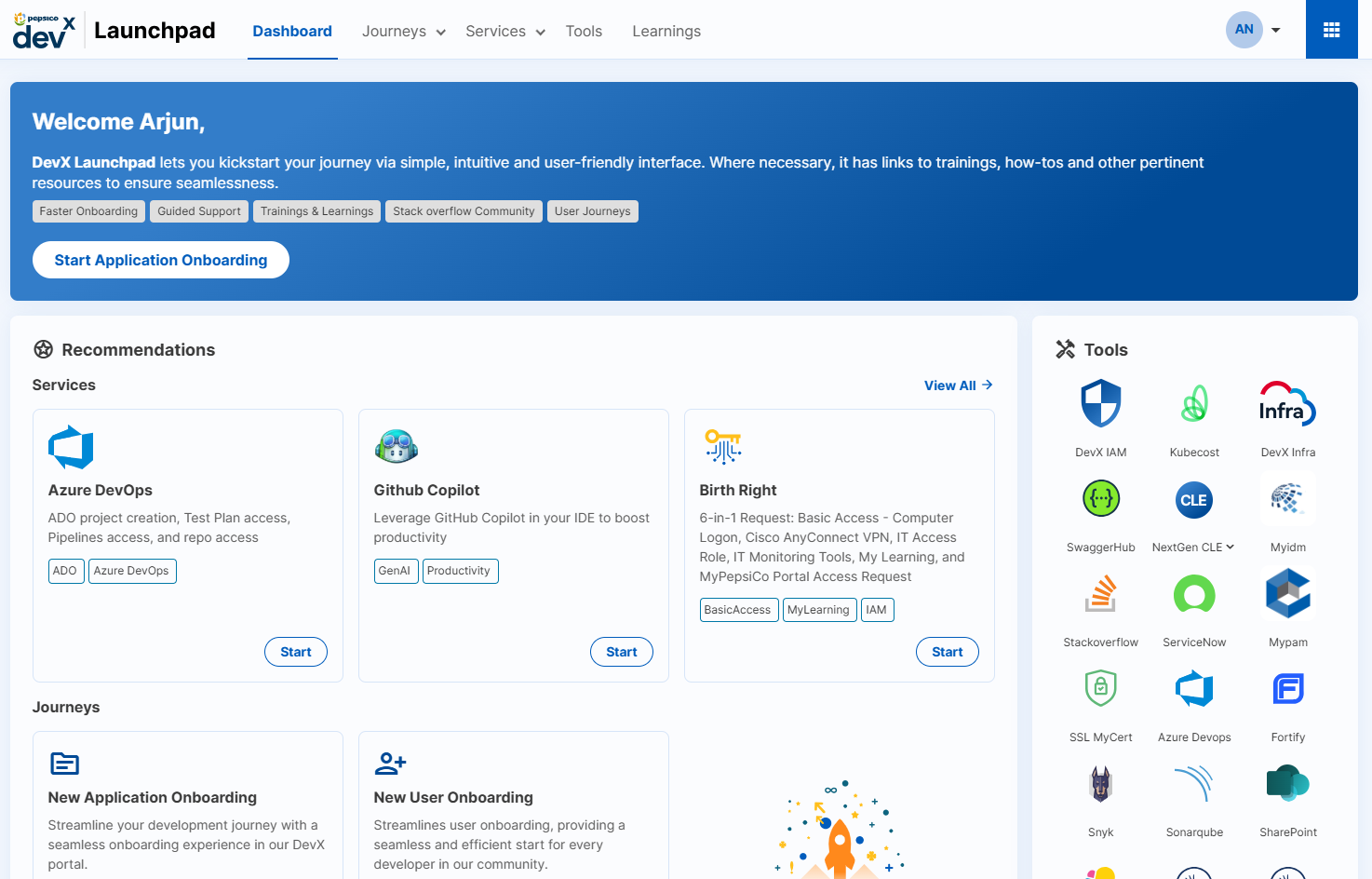
Task: Open the Myidm tool
Action: point(1288,499)
